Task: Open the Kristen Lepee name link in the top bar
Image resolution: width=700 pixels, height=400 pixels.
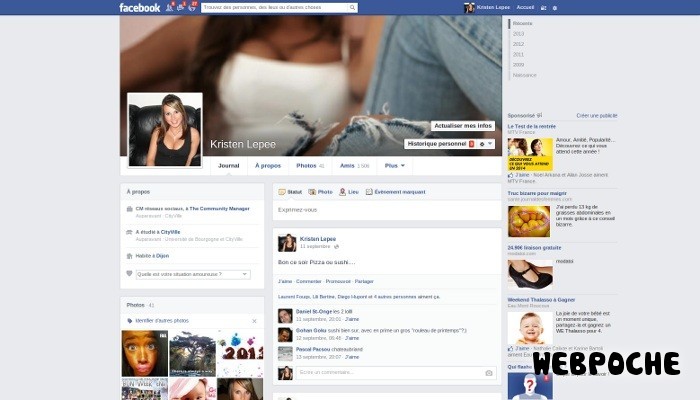Action: 493,7
